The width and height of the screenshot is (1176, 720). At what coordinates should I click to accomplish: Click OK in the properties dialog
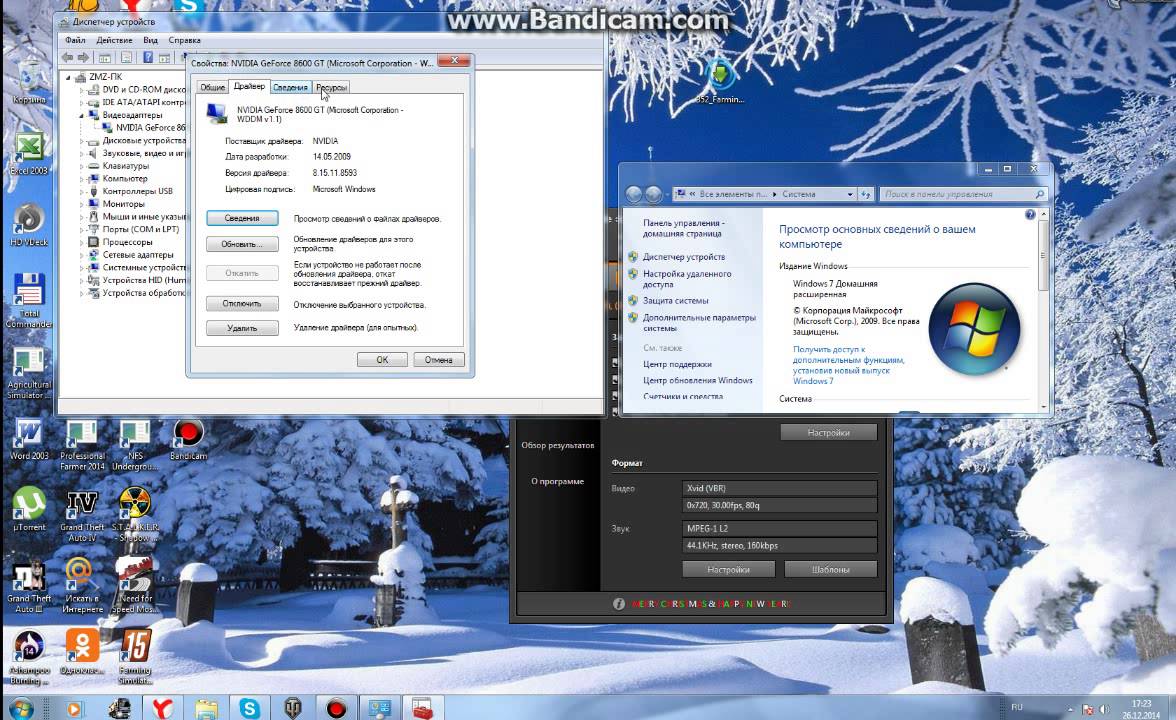point(382,360)
